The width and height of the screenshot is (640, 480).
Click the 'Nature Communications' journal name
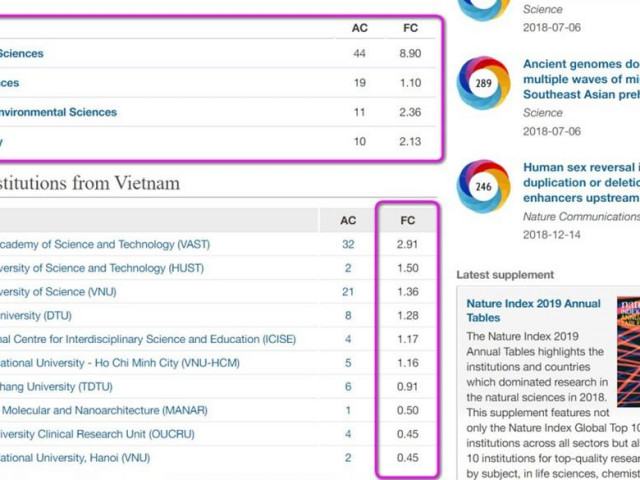[581, 216]
